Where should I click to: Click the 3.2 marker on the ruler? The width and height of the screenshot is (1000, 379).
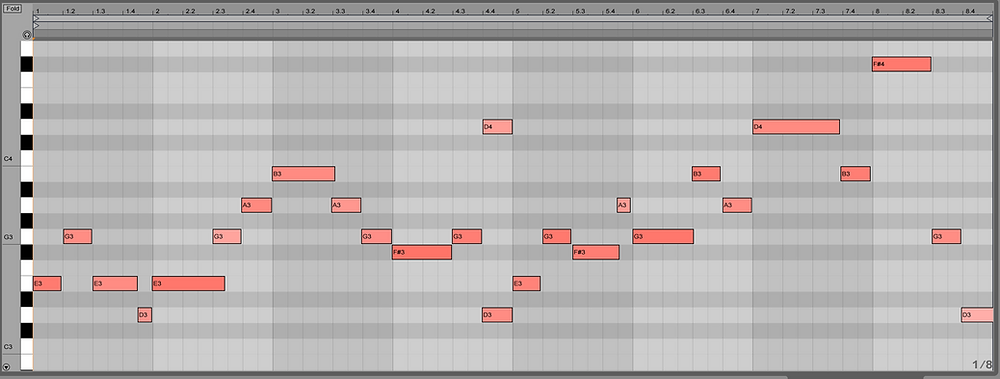pos(310,11)
